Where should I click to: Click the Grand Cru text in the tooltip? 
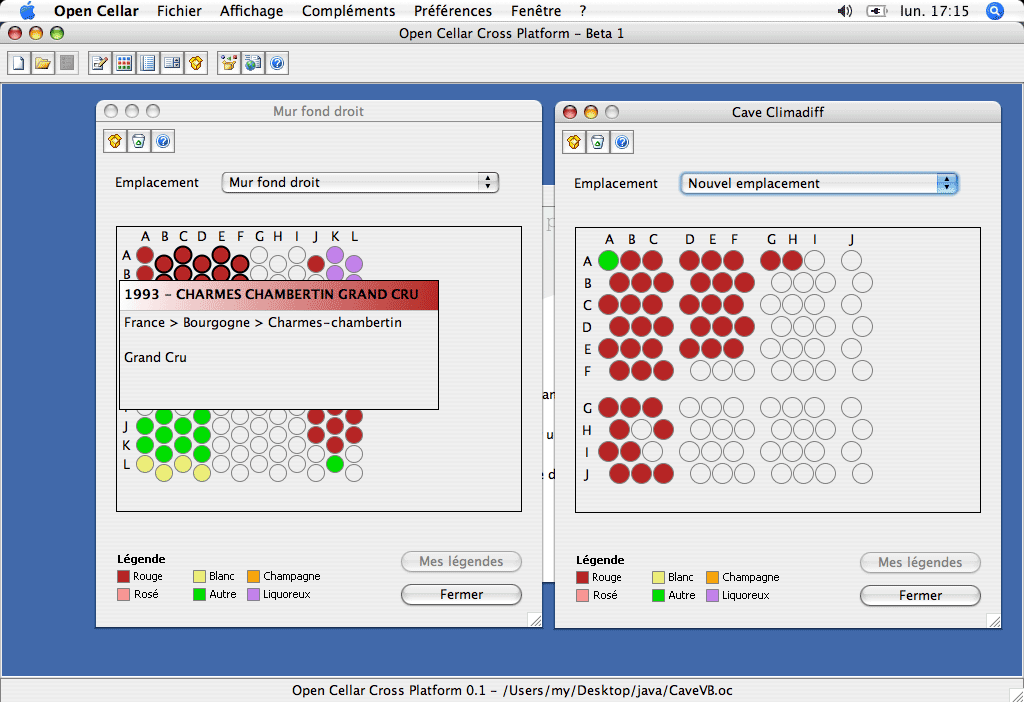click(x=155, y=358)
